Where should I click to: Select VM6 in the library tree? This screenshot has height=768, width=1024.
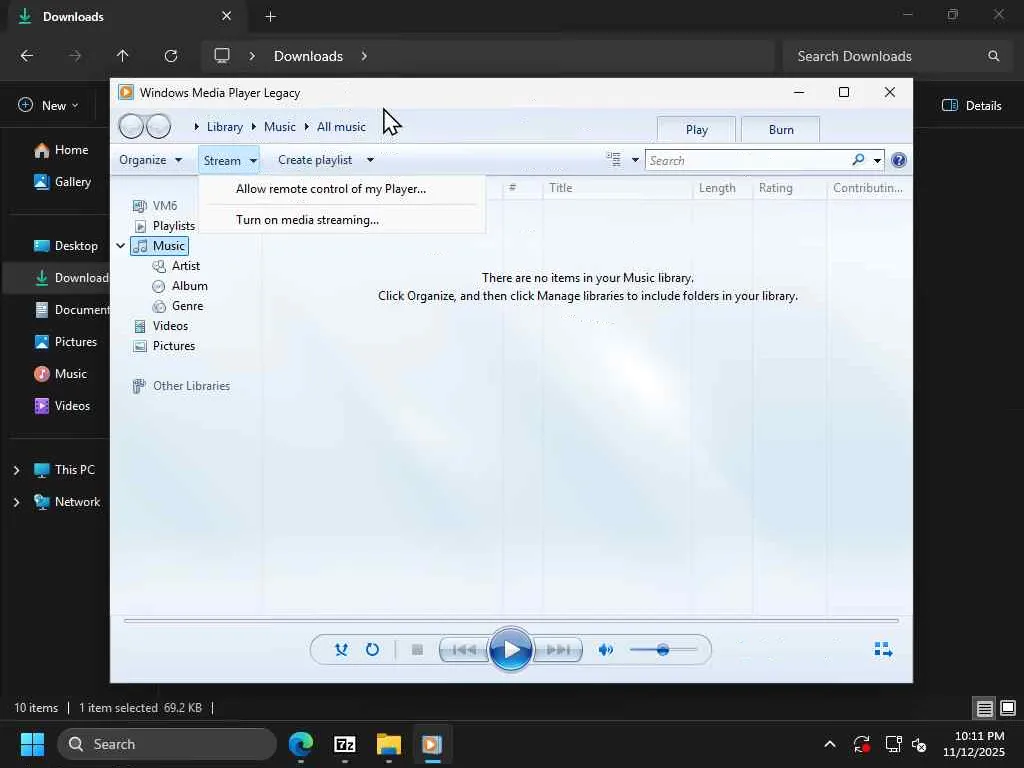coord(155,206)
